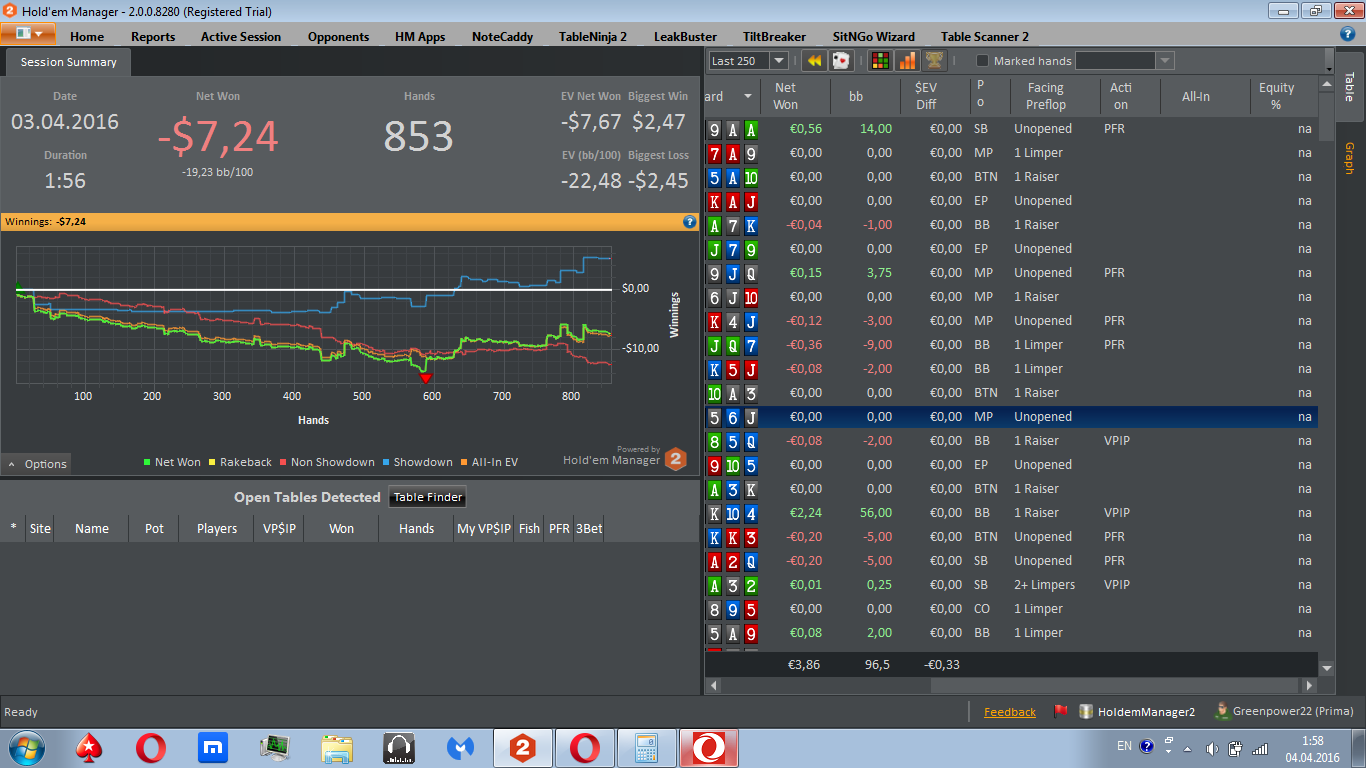Open SitNGo Wizard tab
Screen dimensions: 1366x768
tap(873, 36)
